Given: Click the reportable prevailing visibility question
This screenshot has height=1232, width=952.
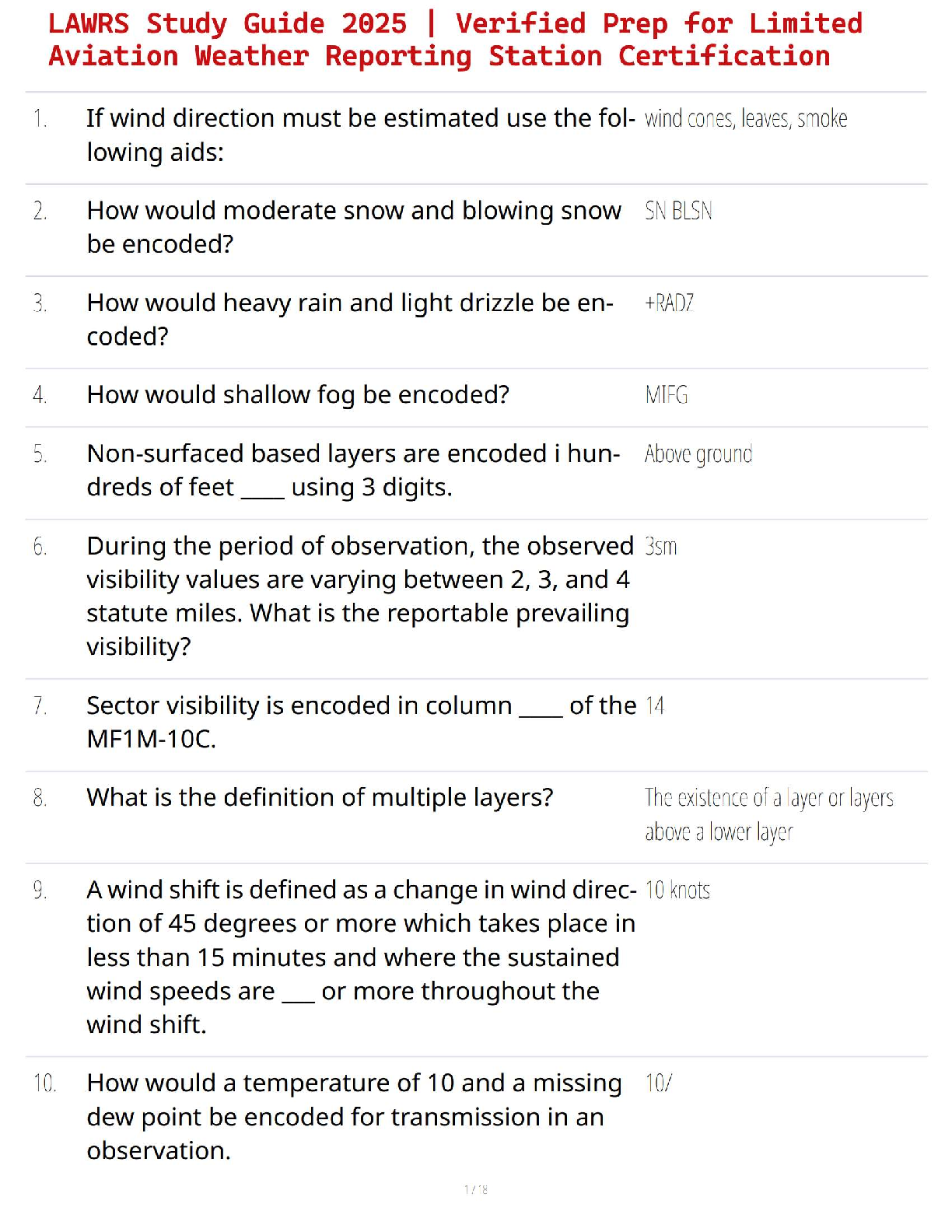Looking at the screenshot, I should [359, 596].
